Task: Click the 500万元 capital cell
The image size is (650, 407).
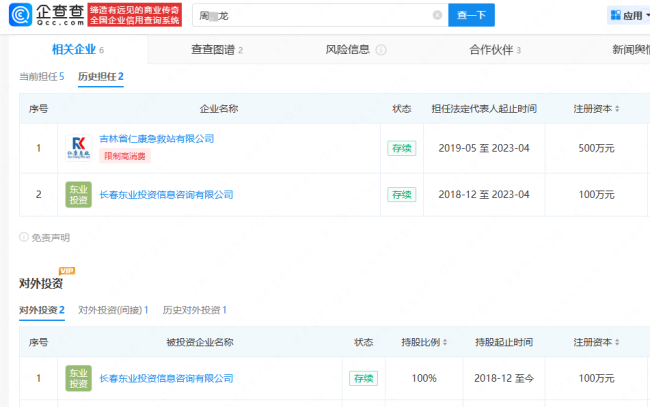Action: click(596, 148)
